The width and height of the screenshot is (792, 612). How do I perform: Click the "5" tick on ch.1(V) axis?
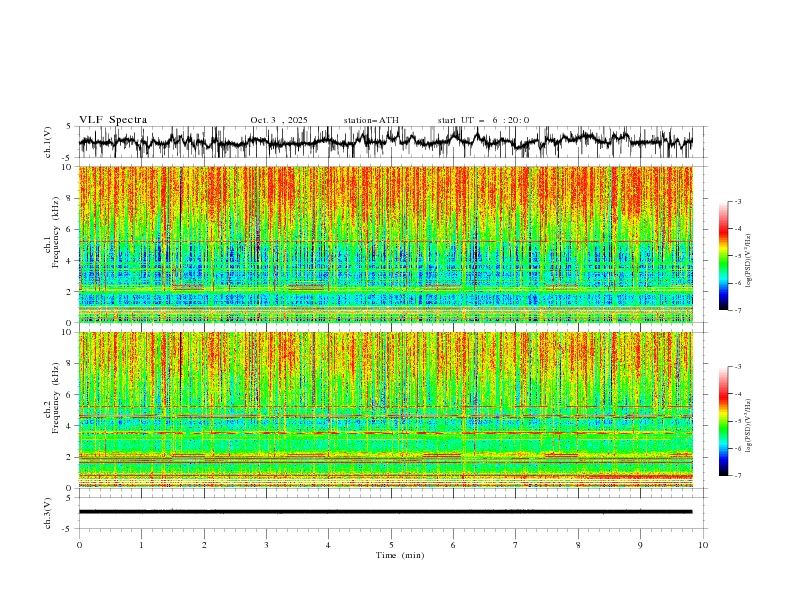click(x=68, y=127)
